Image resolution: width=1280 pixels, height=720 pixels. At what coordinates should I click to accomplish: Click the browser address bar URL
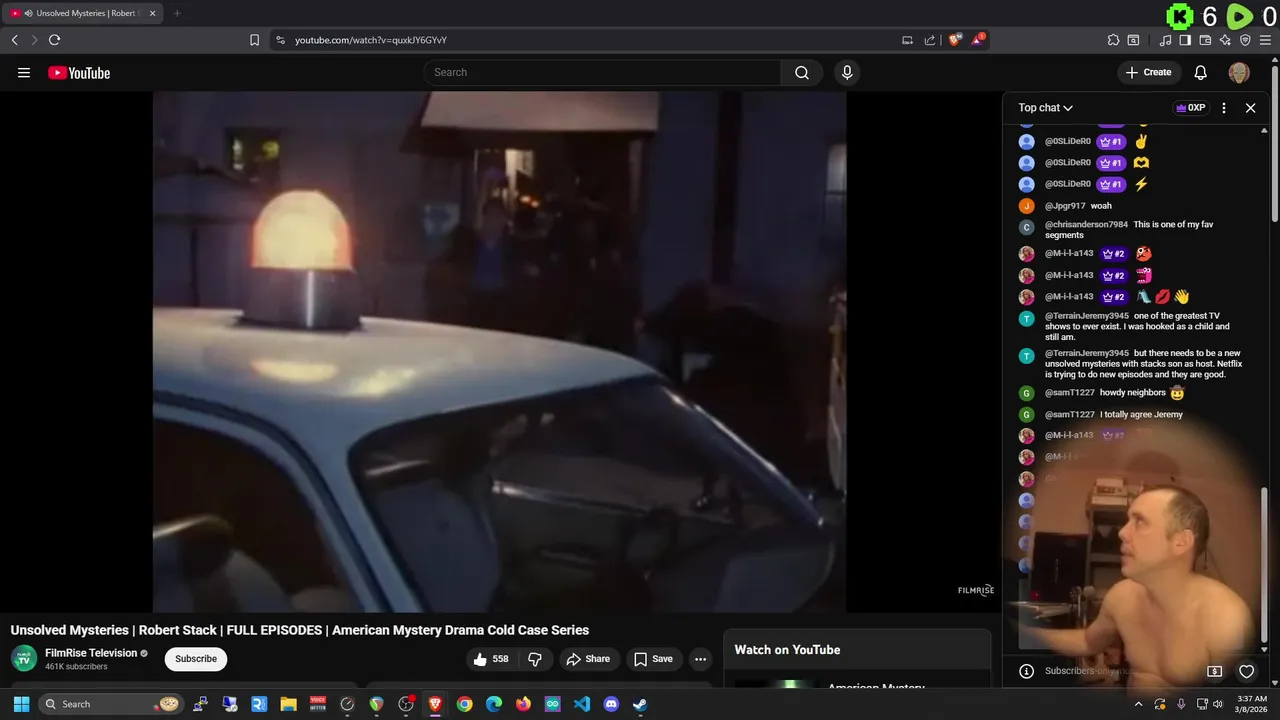[371, 40]
